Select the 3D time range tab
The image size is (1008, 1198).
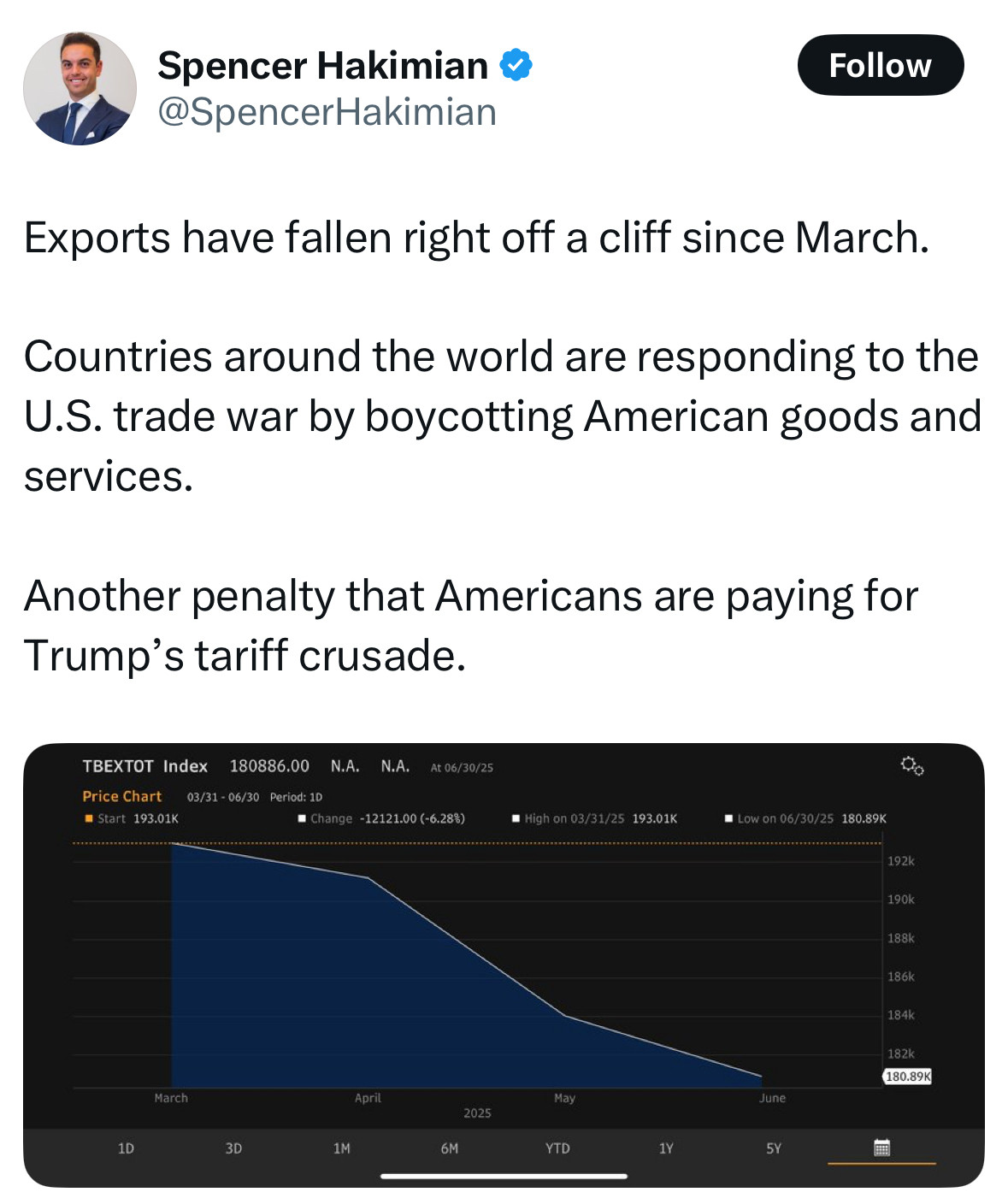tap(233, 1148)
